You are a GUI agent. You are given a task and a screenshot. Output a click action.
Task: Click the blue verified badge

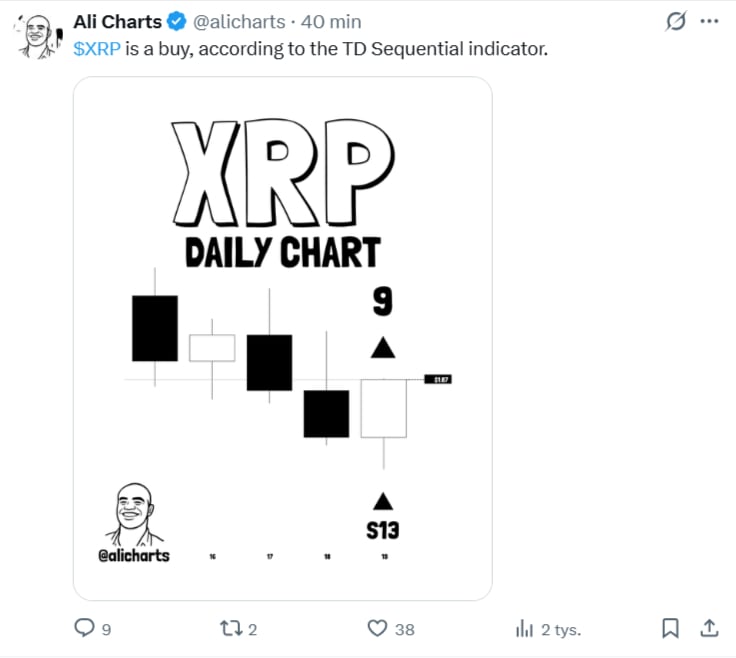(x=177, y=22)
